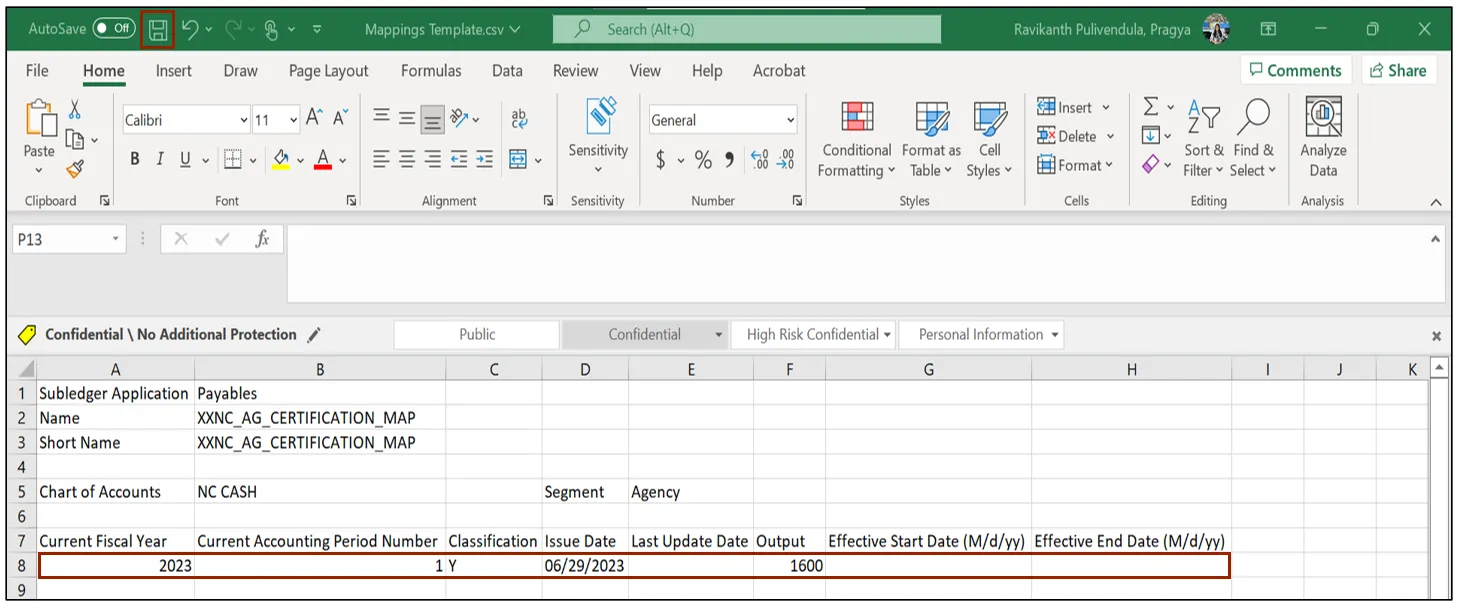Click the Save icon in title bar
The image size is (1459, 606).
tap(158, 29)
